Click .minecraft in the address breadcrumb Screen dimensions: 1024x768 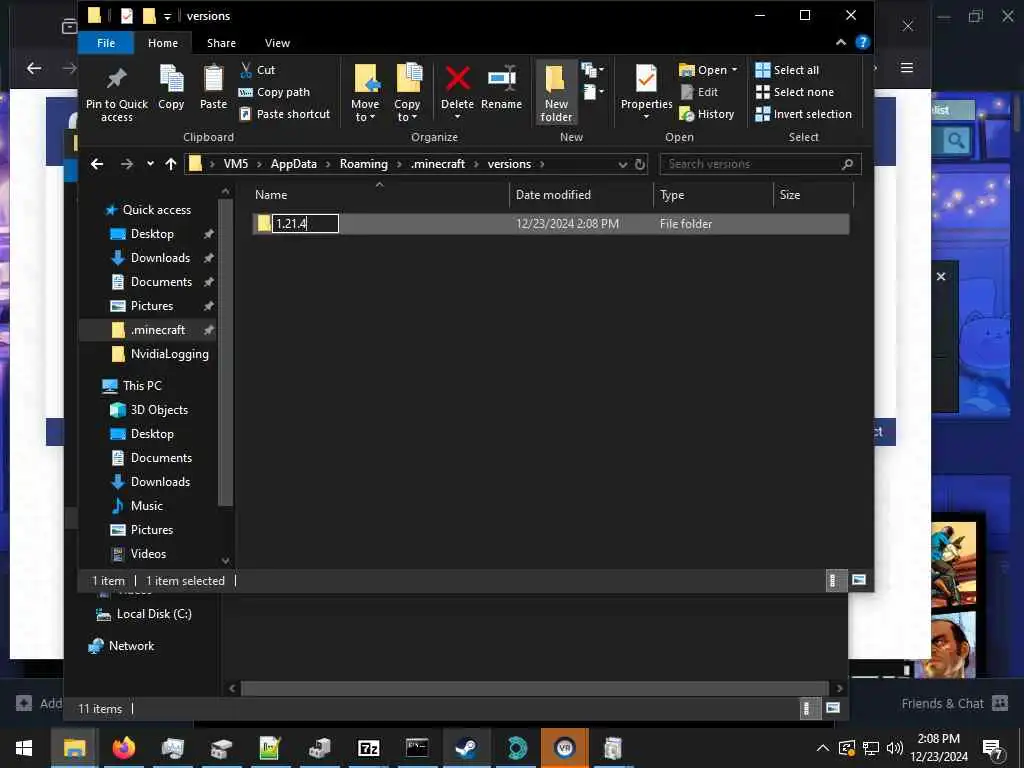[x=438, y=164]
